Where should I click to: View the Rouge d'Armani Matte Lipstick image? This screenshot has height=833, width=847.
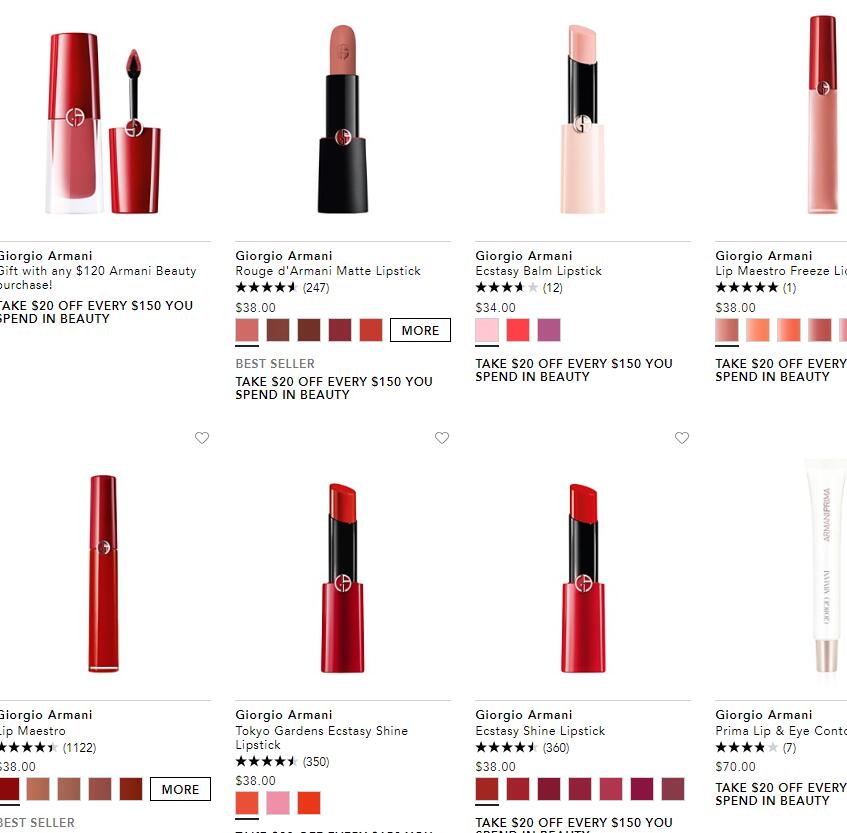[342, 119]
